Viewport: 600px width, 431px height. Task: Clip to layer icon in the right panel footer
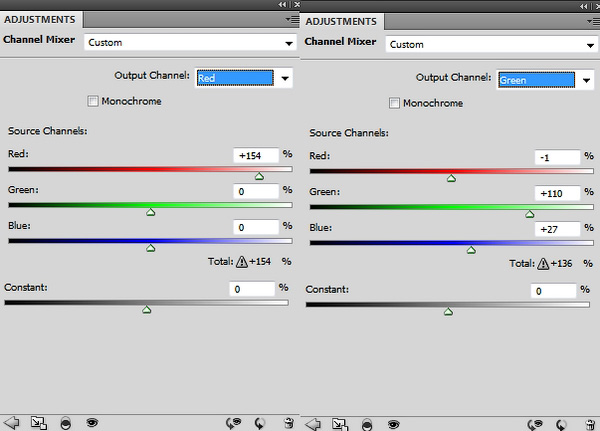click(x=367, y=425)
